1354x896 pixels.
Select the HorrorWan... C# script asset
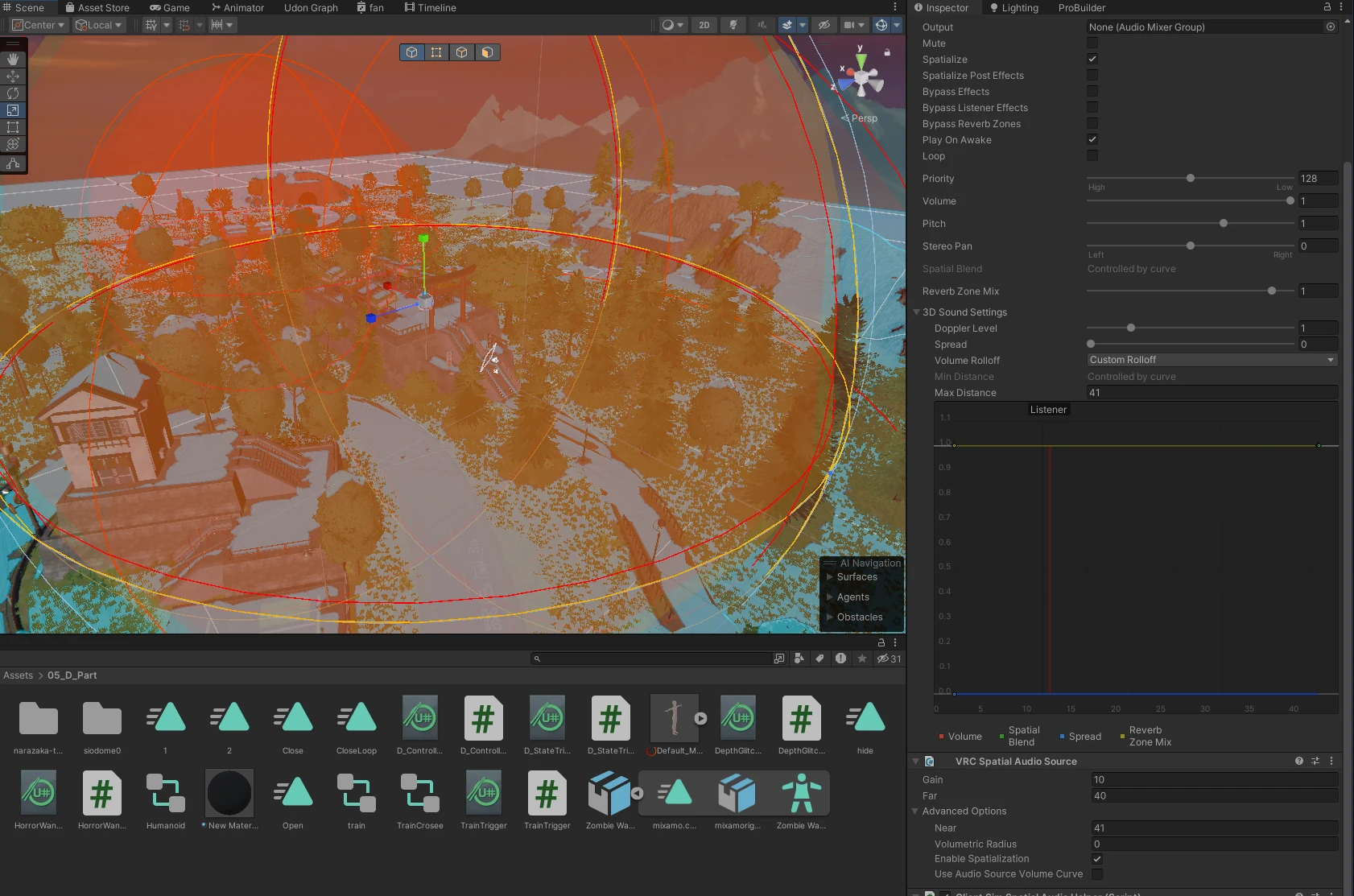coord(101,799)
